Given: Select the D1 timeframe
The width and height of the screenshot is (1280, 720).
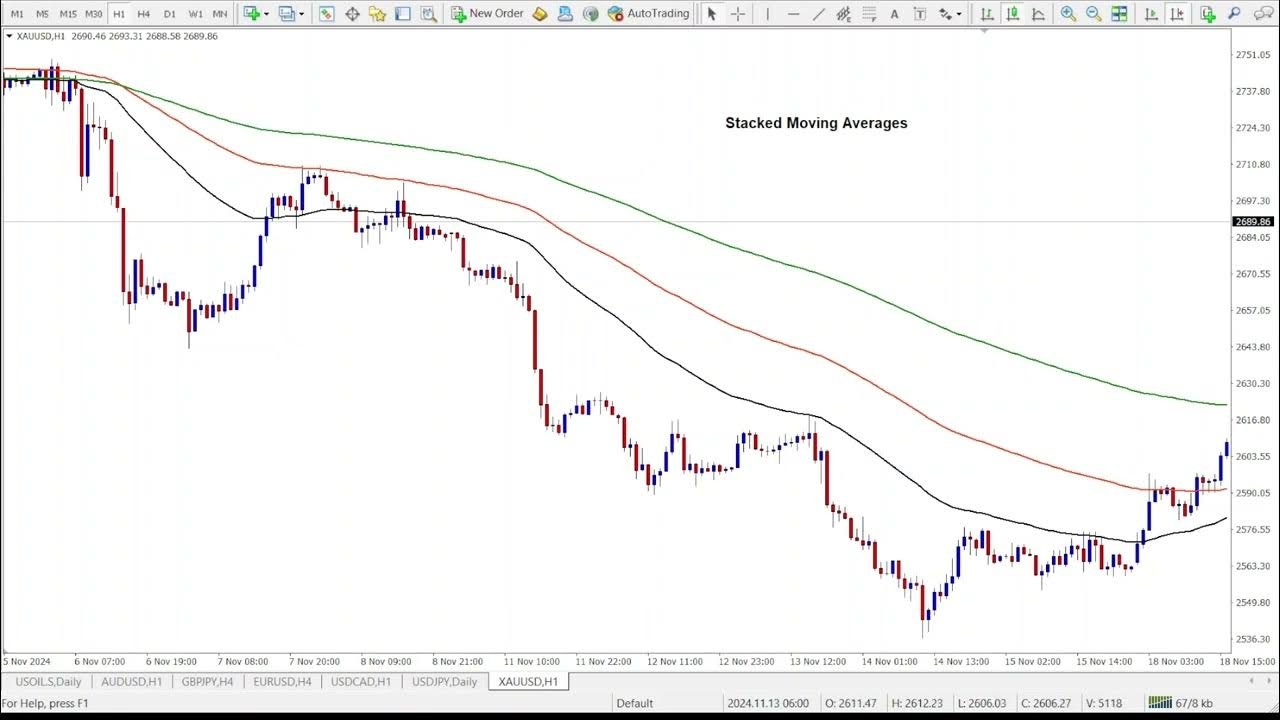Looking at the screenshot, I should 169,13.
